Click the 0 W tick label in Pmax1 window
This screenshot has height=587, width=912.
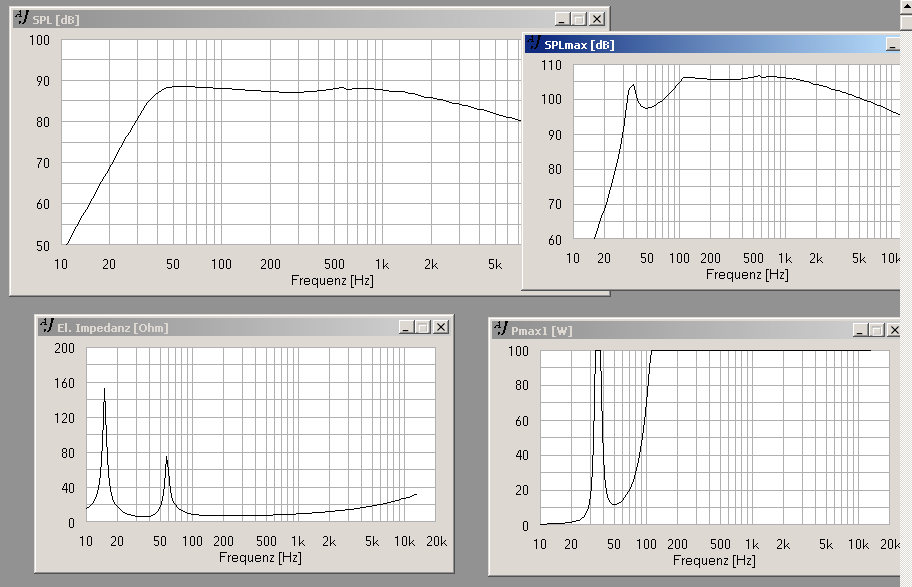(525, 526)
